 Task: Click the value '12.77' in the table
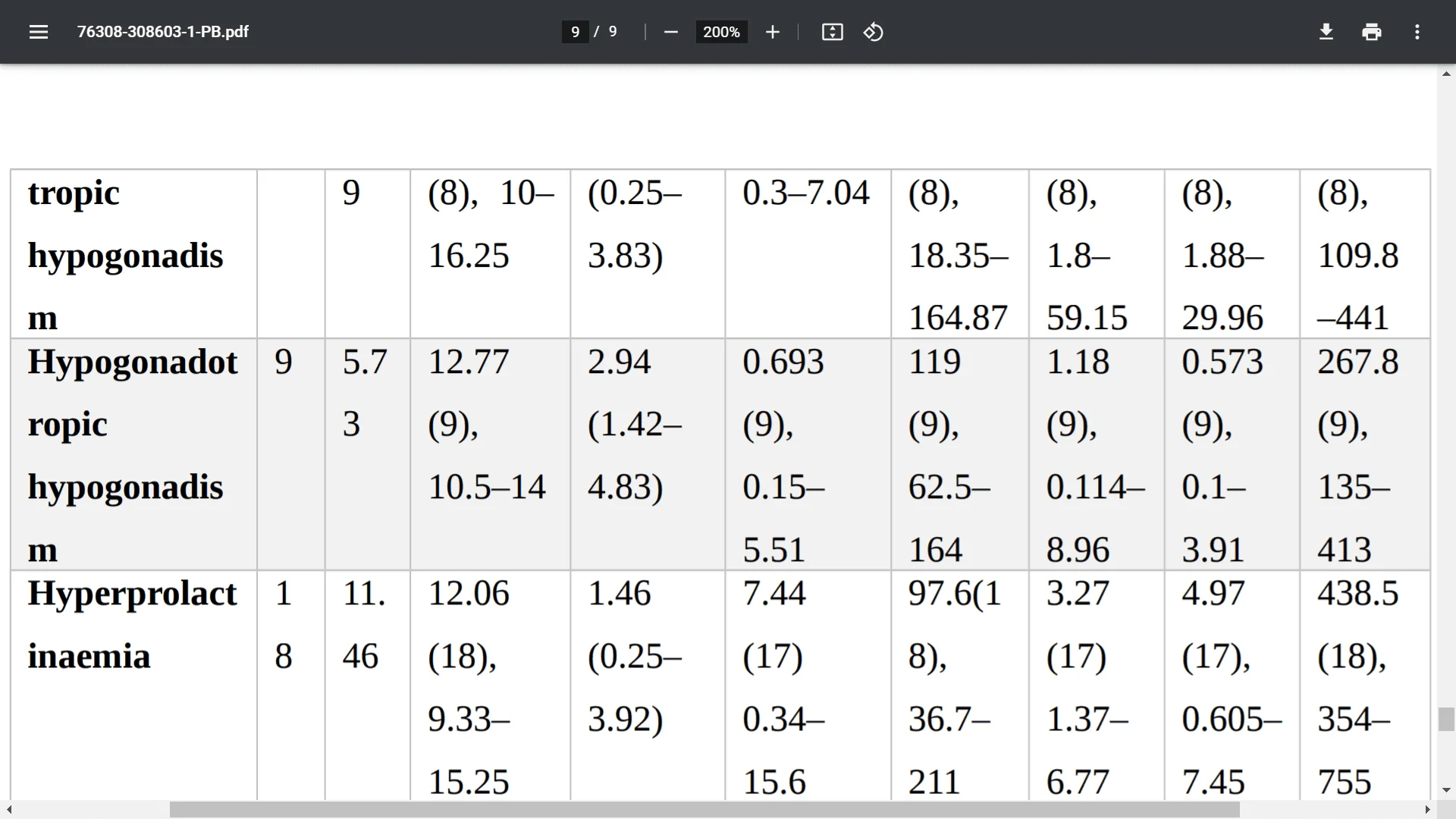tap(469, 362)
